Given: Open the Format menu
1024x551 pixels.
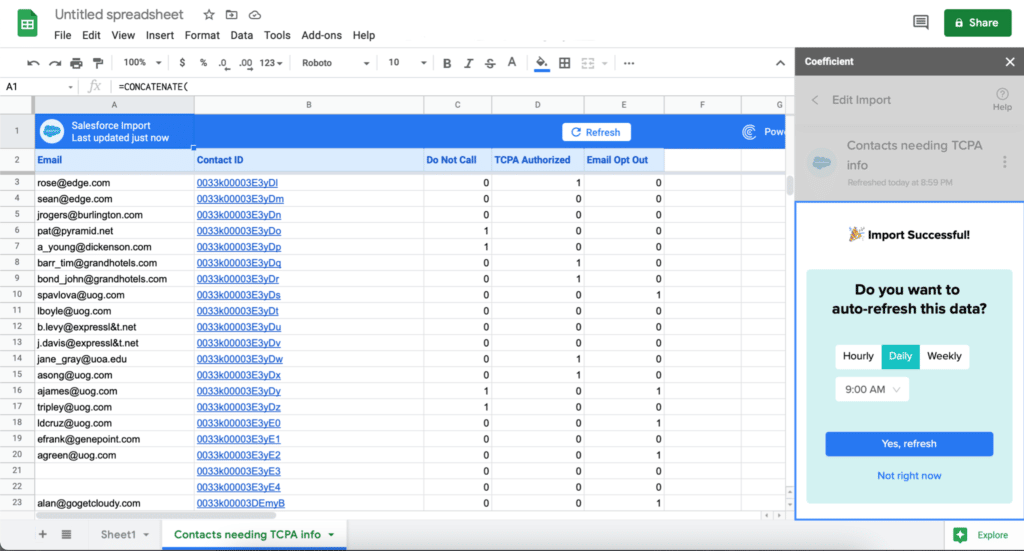Looking at the screenshot, I should click(202, 35).
